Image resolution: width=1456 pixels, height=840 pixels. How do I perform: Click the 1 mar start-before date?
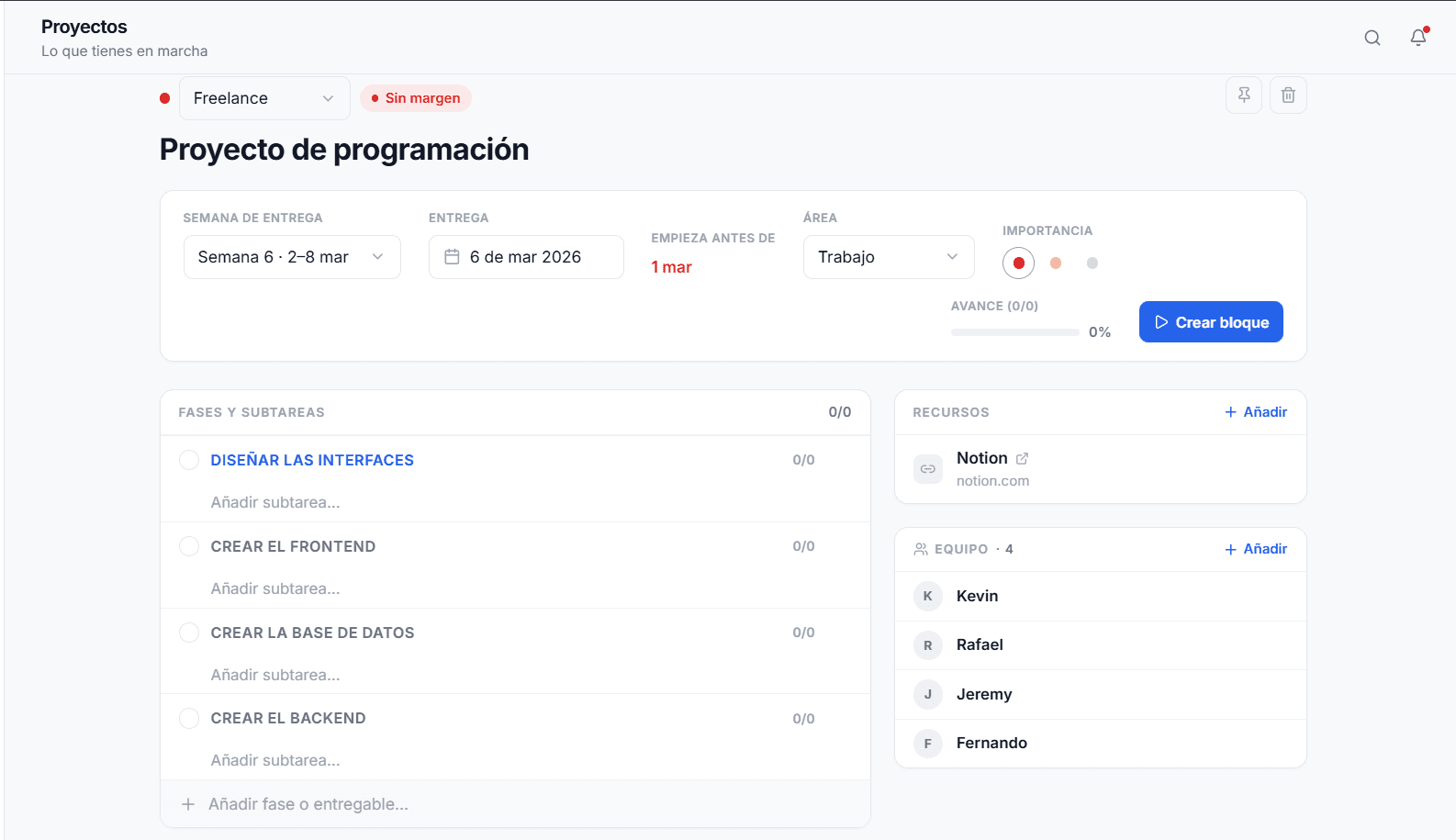pos(671,267)
